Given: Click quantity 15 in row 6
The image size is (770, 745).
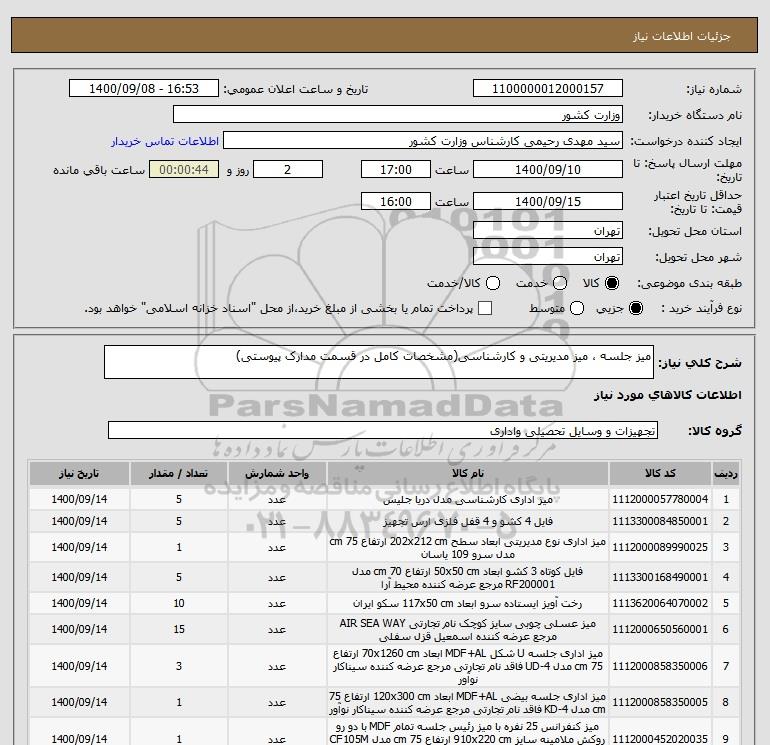Looking at the screenshot, I should point(179,630).
